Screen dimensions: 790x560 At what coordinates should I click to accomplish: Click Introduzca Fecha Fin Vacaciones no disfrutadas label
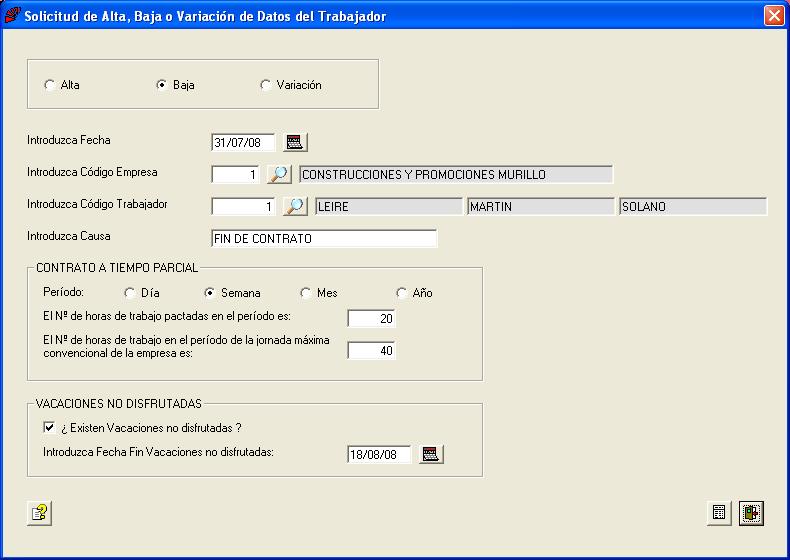pos(158,452)
